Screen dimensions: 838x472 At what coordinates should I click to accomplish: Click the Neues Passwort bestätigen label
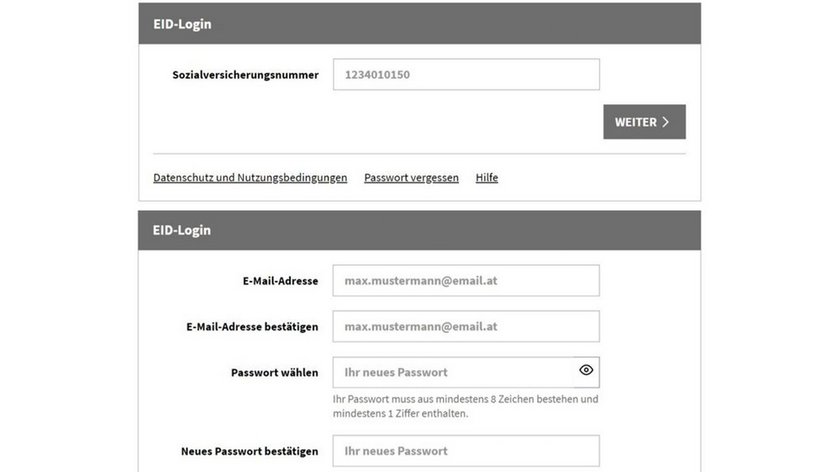250,451
